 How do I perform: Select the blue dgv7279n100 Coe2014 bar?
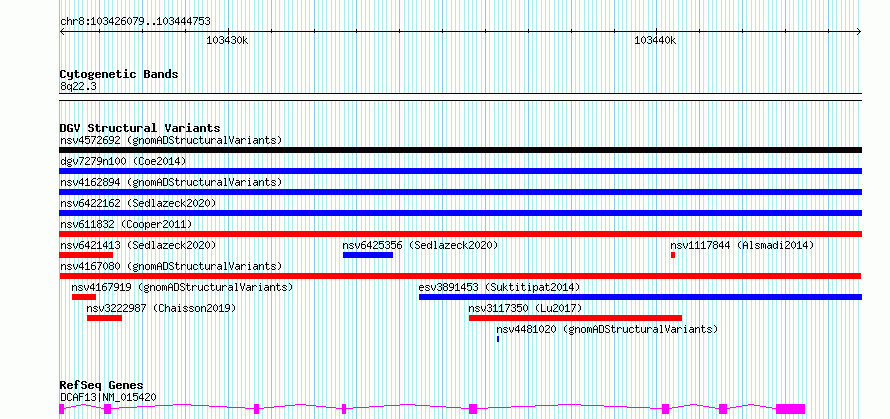(x=460, y=171)
